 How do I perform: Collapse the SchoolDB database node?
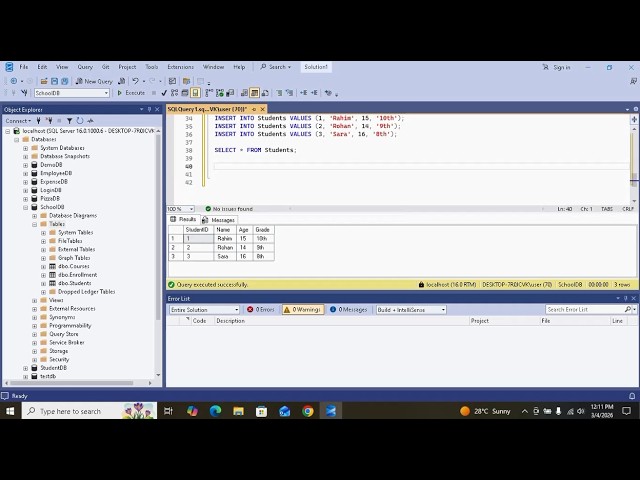[x=25, y=207]
